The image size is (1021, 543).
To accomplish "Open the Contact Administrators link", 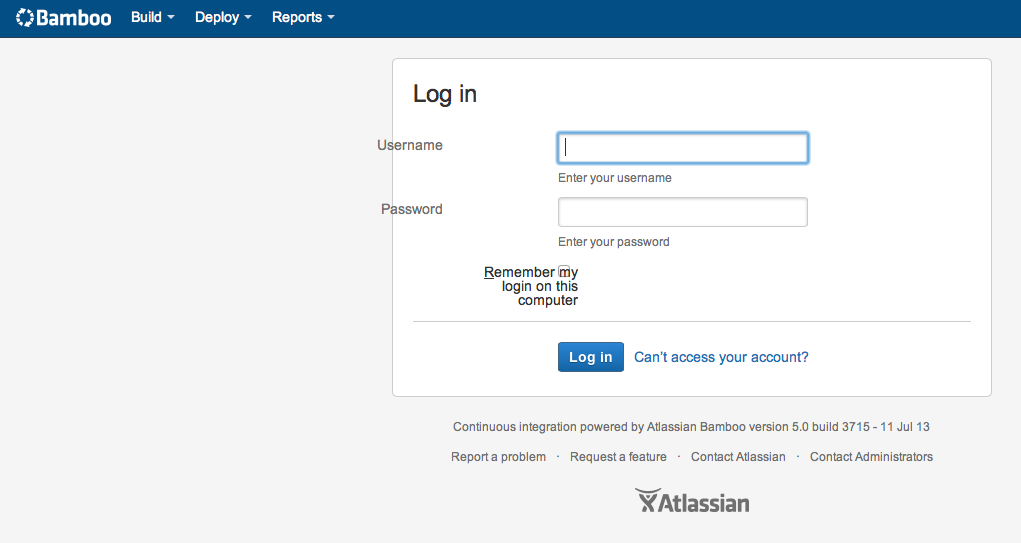I will pos(871,457).
